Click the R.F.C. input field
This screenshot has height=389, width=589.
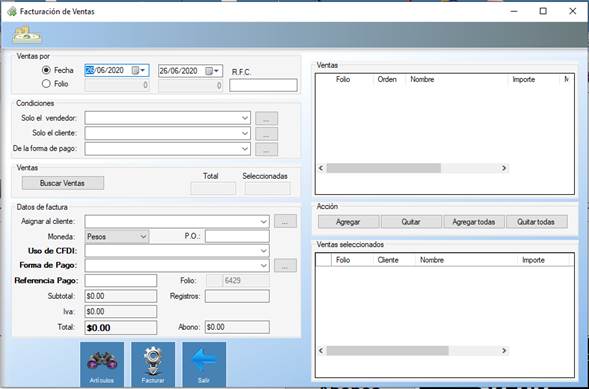click(x=263, y=85)
